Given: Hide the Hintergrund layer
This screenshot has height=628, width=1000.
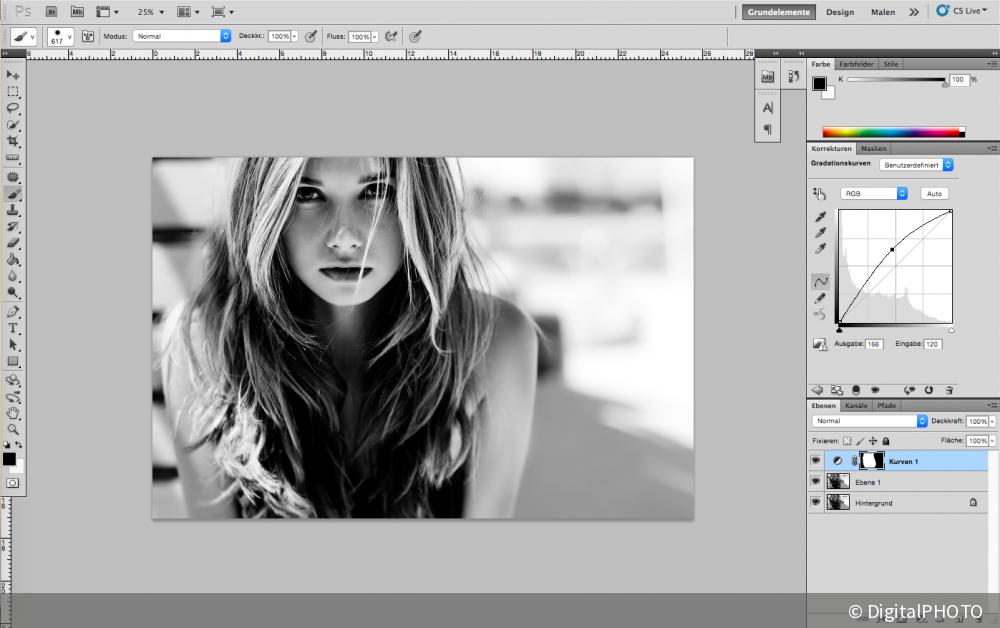Looking at the screenshot, I should coord(815,503).
